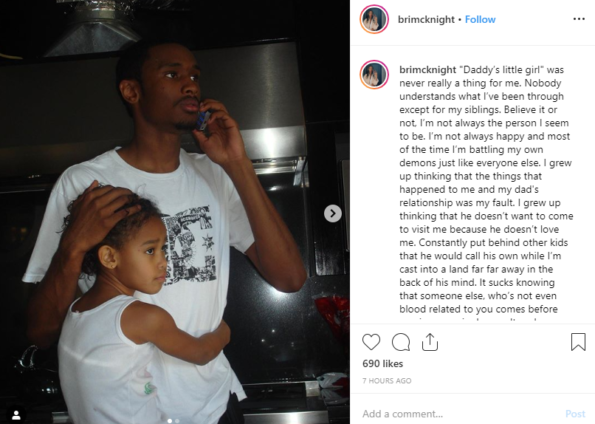
Task: Open the profile avatar in the post header
Action: tap(374, 19)
